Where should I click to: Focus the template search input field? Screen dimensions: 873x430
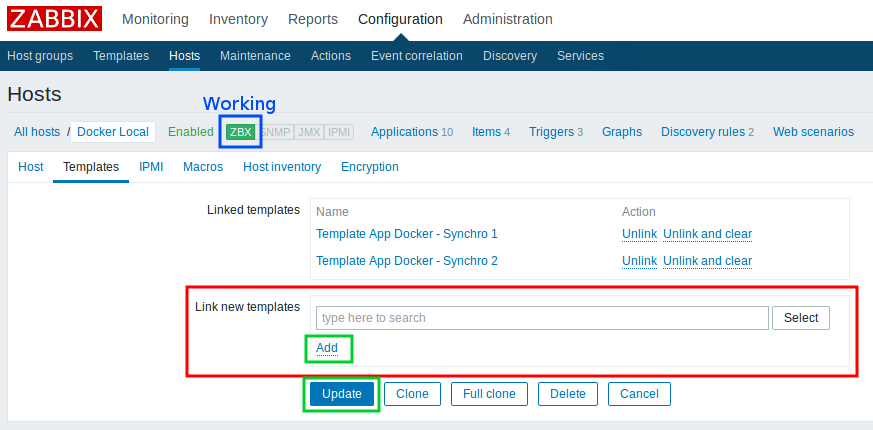(542, 318)
